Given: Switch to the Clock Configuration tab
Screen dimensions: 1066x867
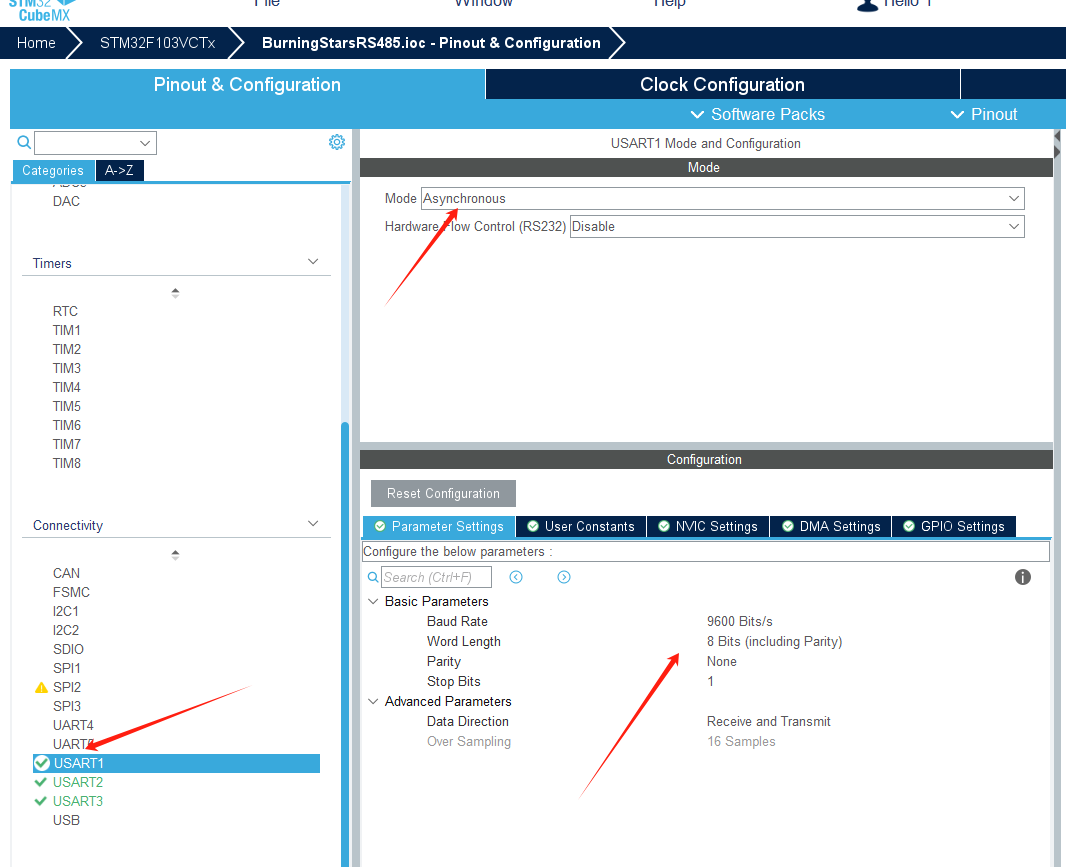Looking at the screenshot, I should (722, 84).
